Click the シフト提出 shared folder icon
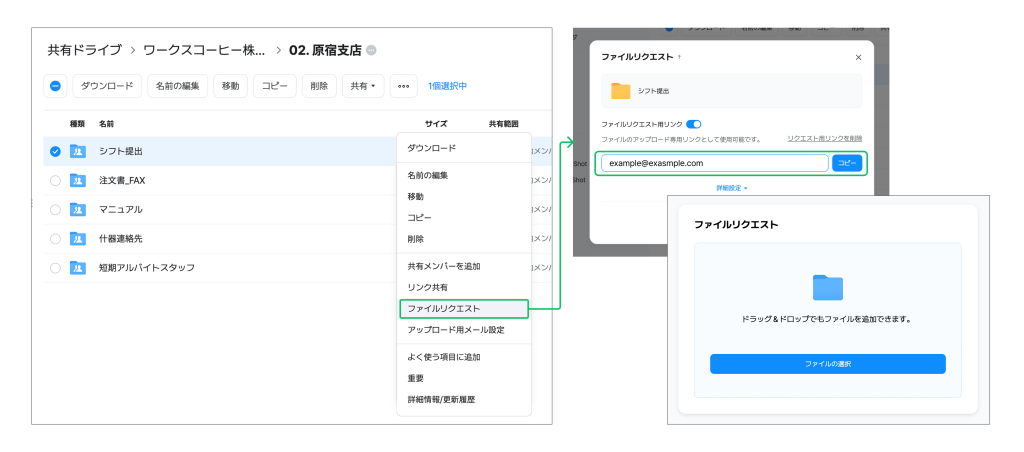The width and height of the screenshot is (1024, 452). pyautogui.click(x=77, y=152)
